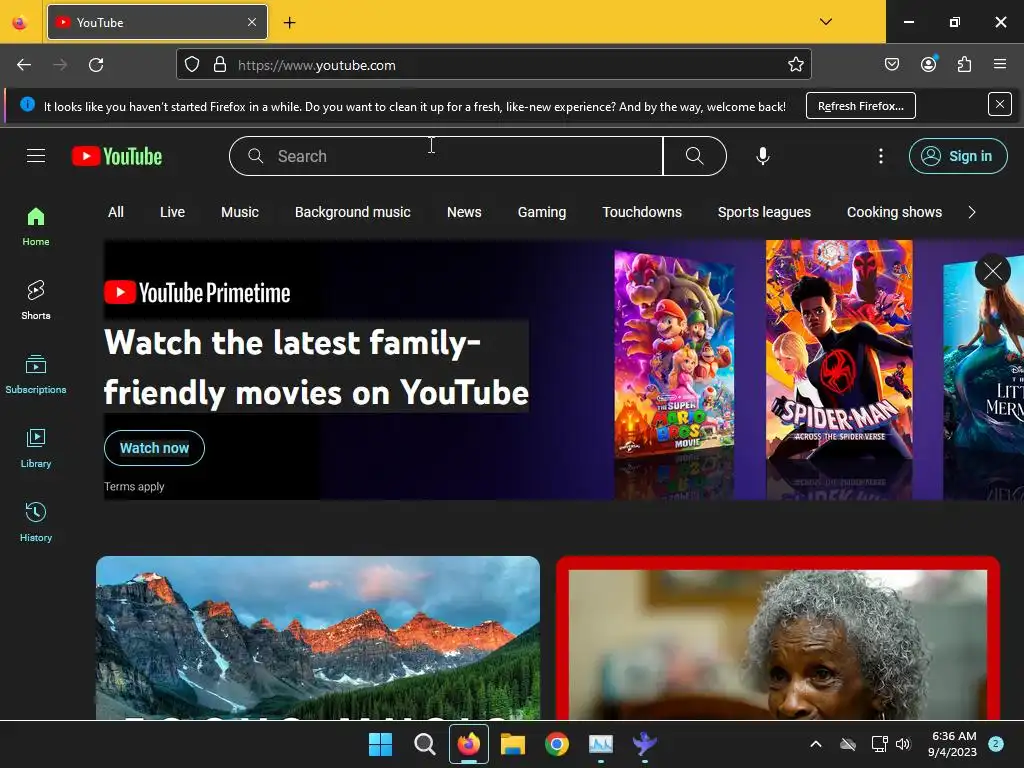Image resolution: width=1024 pixels, height=768 pixels.
Task: Start voice search with microphone icon
Action: 762,156
